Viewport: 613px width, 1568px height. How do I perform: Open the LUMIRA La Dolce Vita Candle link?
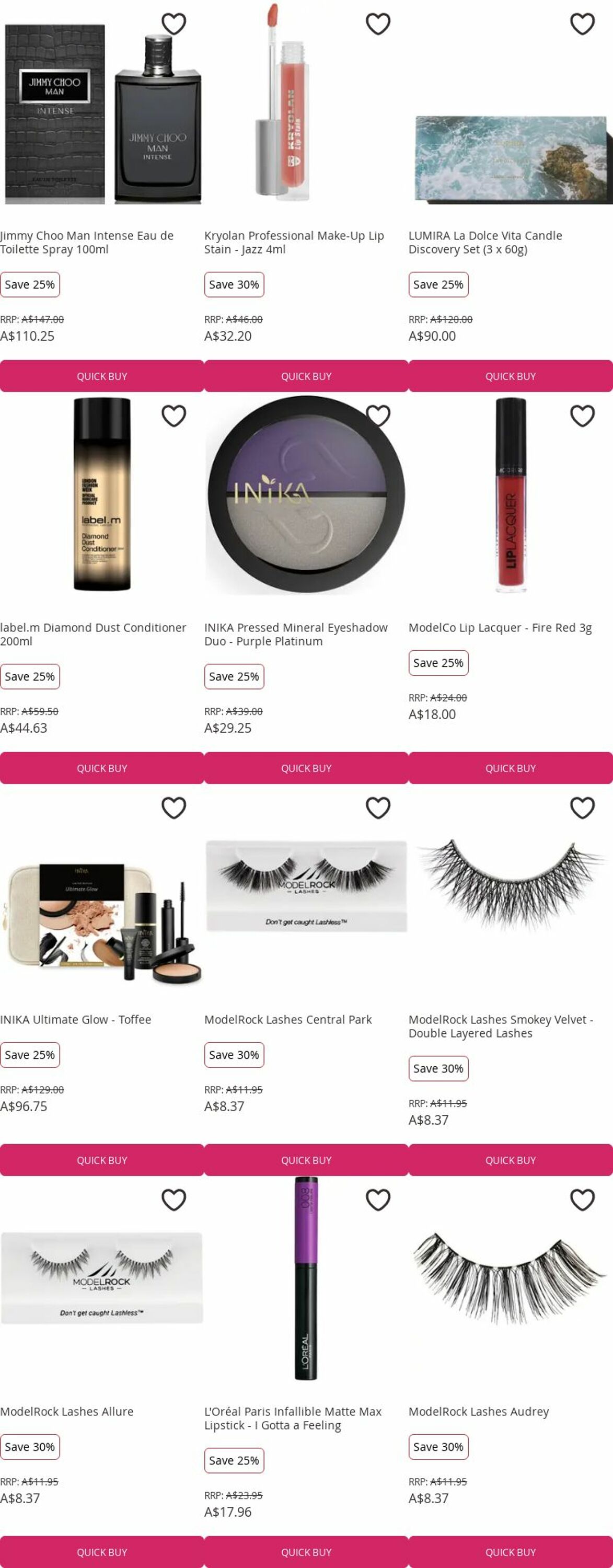tap(485, 243)
